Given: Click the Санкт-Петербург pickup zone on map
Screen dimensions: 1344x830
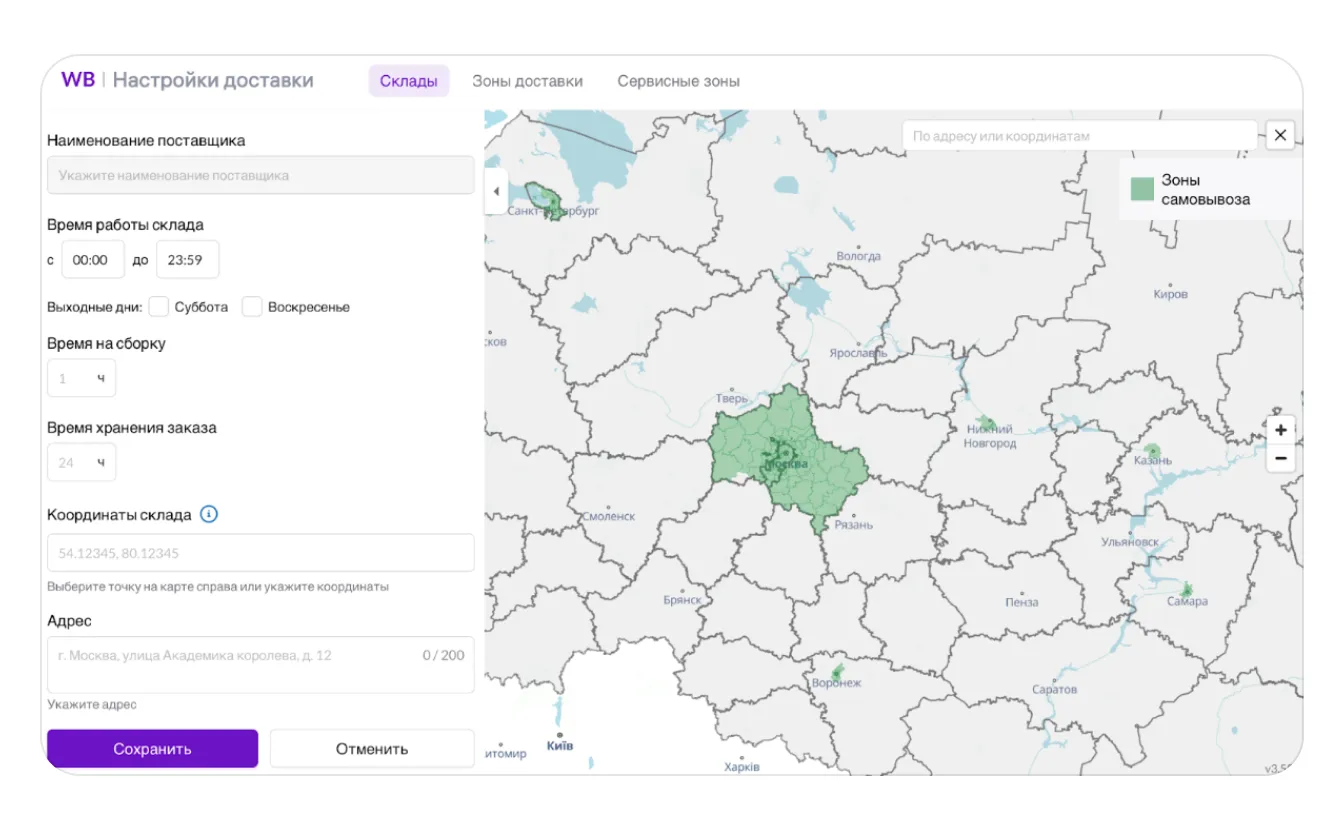Looking at the screenshot, I should pos(546,199).
